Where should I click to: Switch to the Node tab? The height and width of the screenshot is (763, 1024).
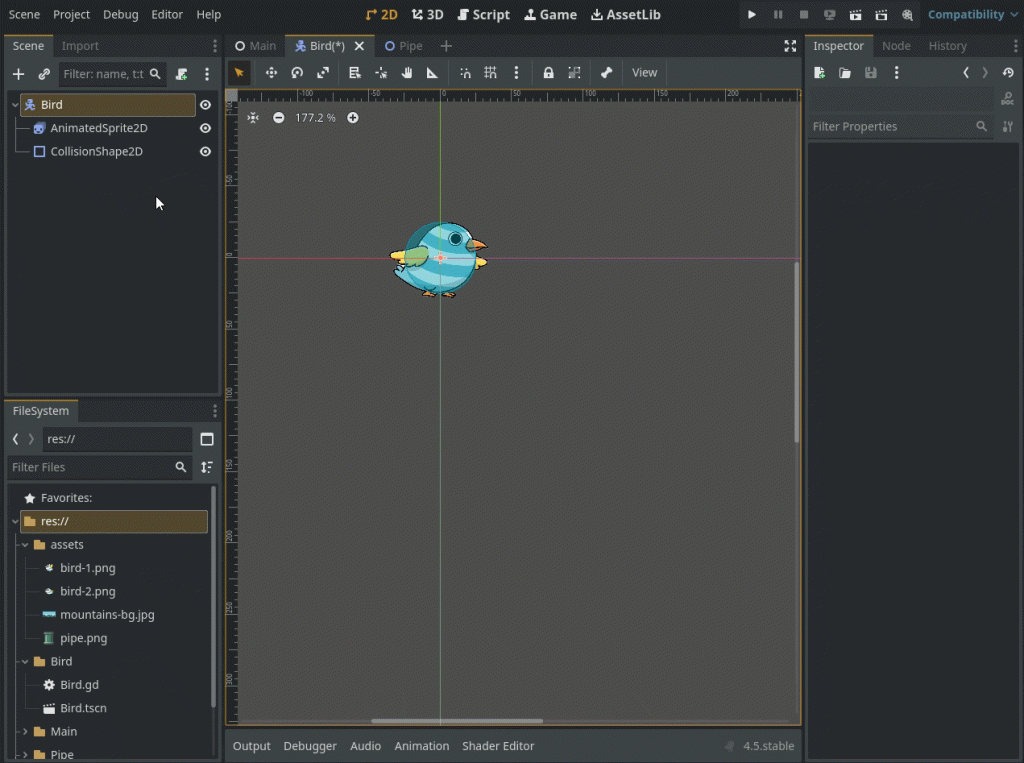(x=895, y=46)
